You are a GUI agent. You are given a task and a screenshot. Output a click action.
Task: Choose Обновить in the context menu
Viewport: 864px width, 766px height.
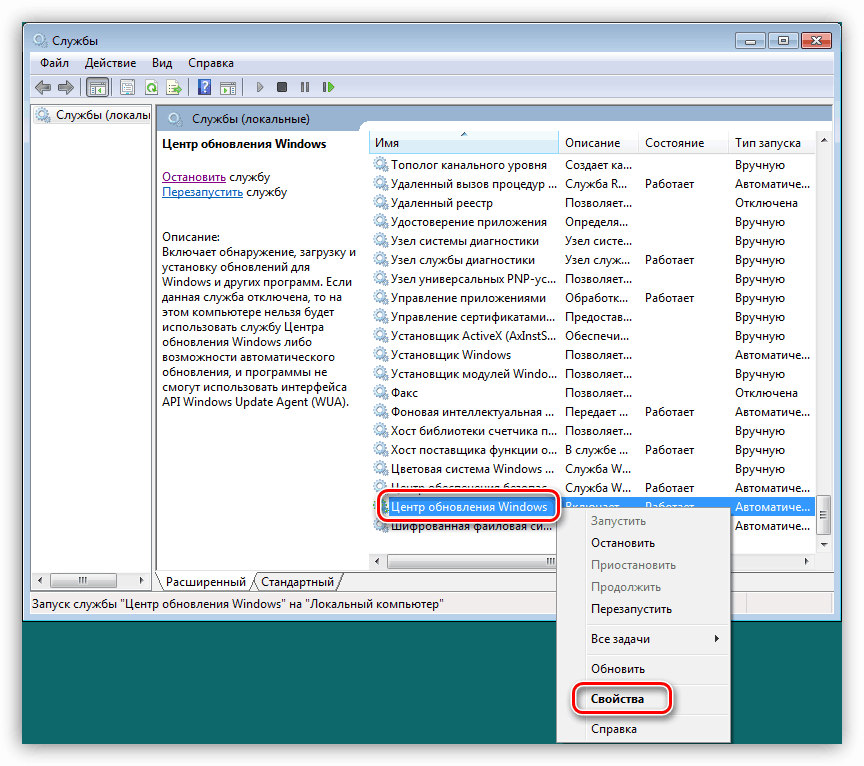(x=644, y=668)
